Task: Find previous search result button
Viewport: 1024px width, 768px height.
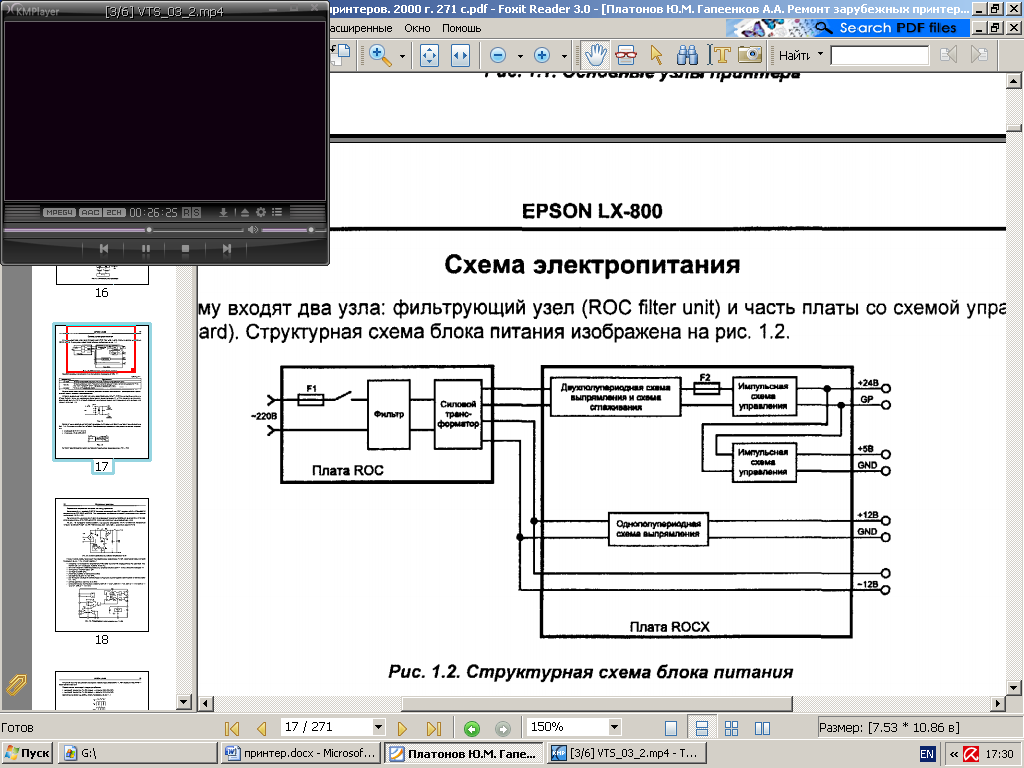Action: tap(948, 55)
